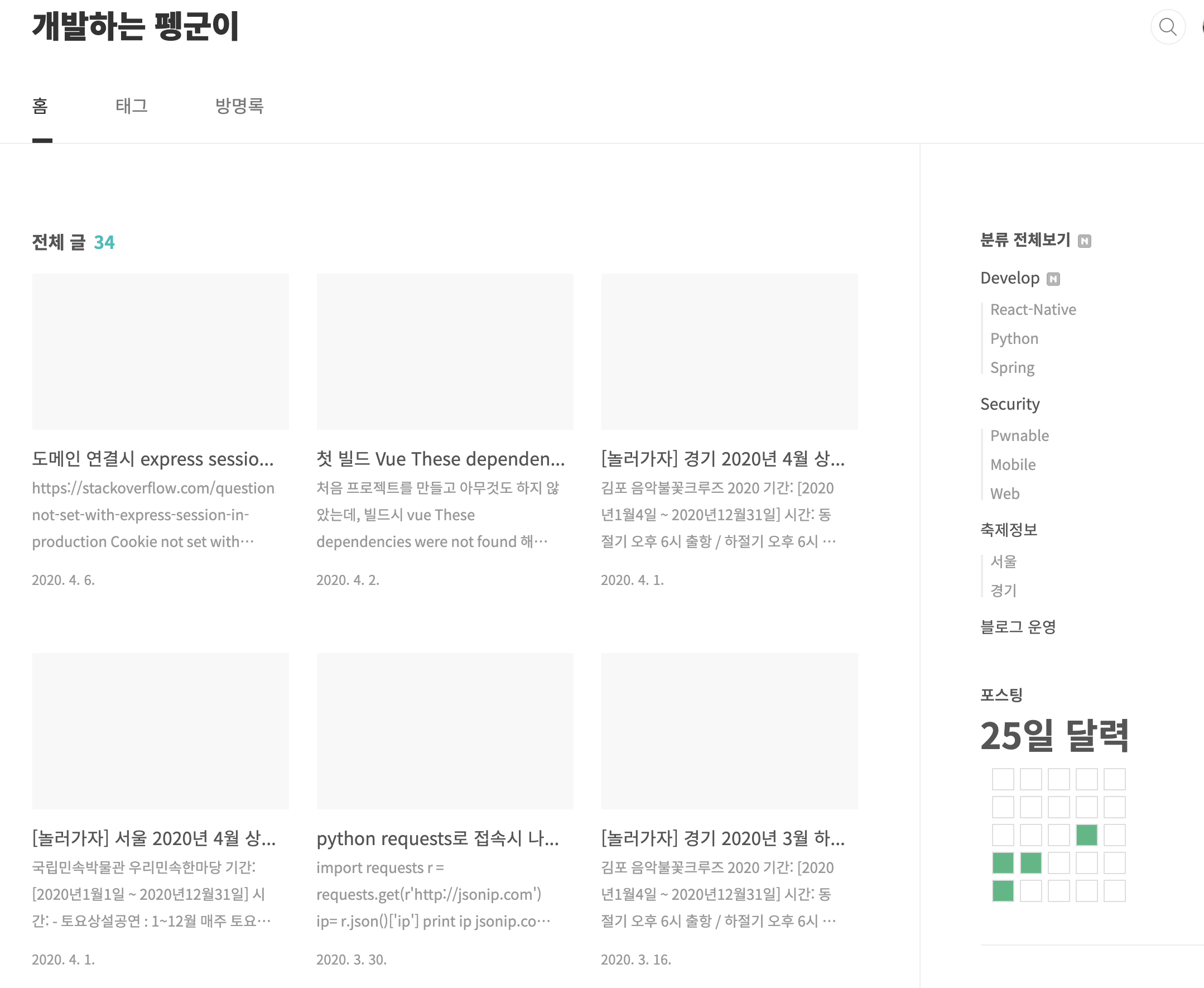Click thumbnail of 경기 2020년 3월 post
Viewport: 1204px width, 988px height.
[x=729, y=731]
